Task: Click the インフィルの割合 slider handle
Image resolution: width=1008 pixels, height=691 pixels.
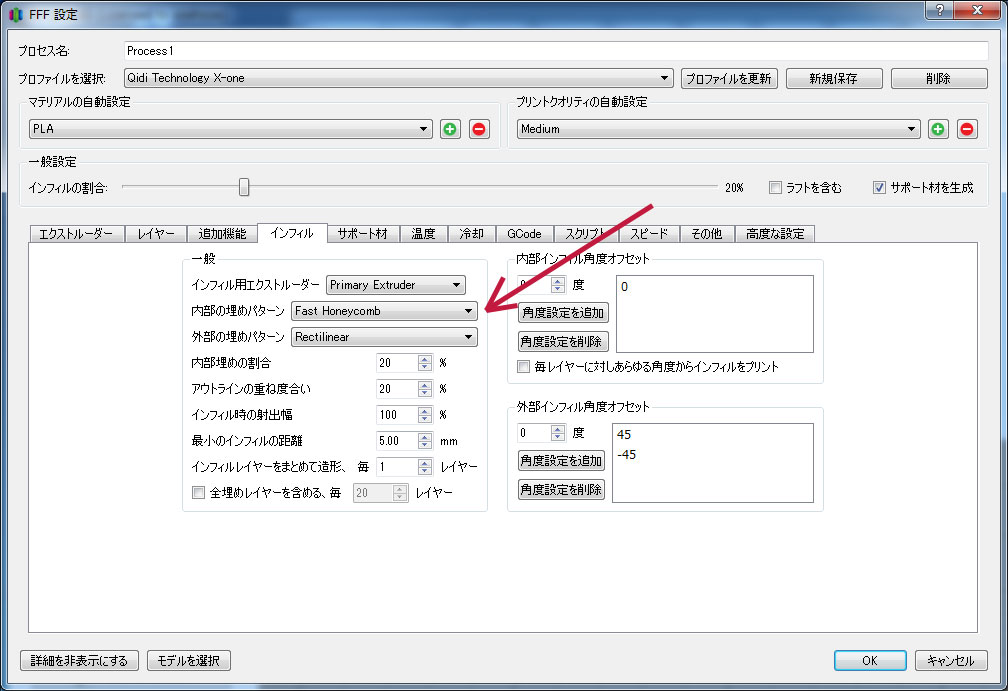Action: click(x=244, y=187)
